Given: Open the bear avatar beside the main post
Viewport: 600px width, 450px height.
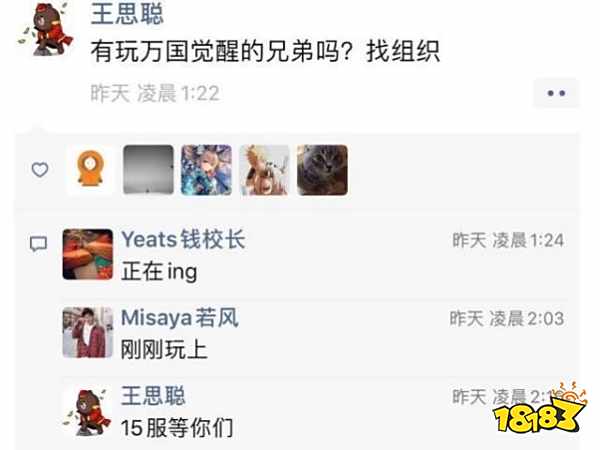Looking at the screenshot, I should (x=46, y=29).
